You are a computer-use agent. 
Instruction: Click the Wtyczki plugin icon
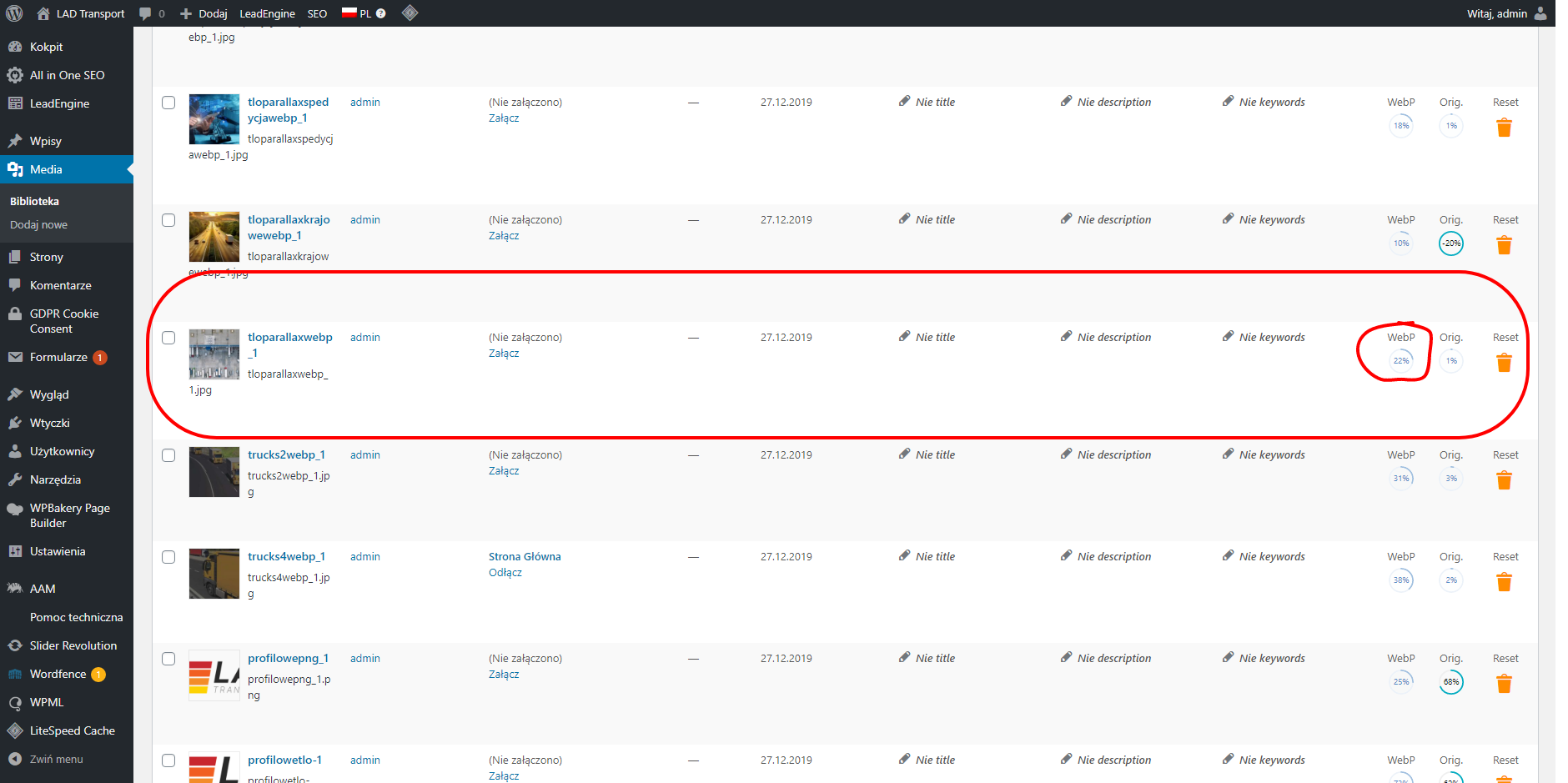pos(15,423)
